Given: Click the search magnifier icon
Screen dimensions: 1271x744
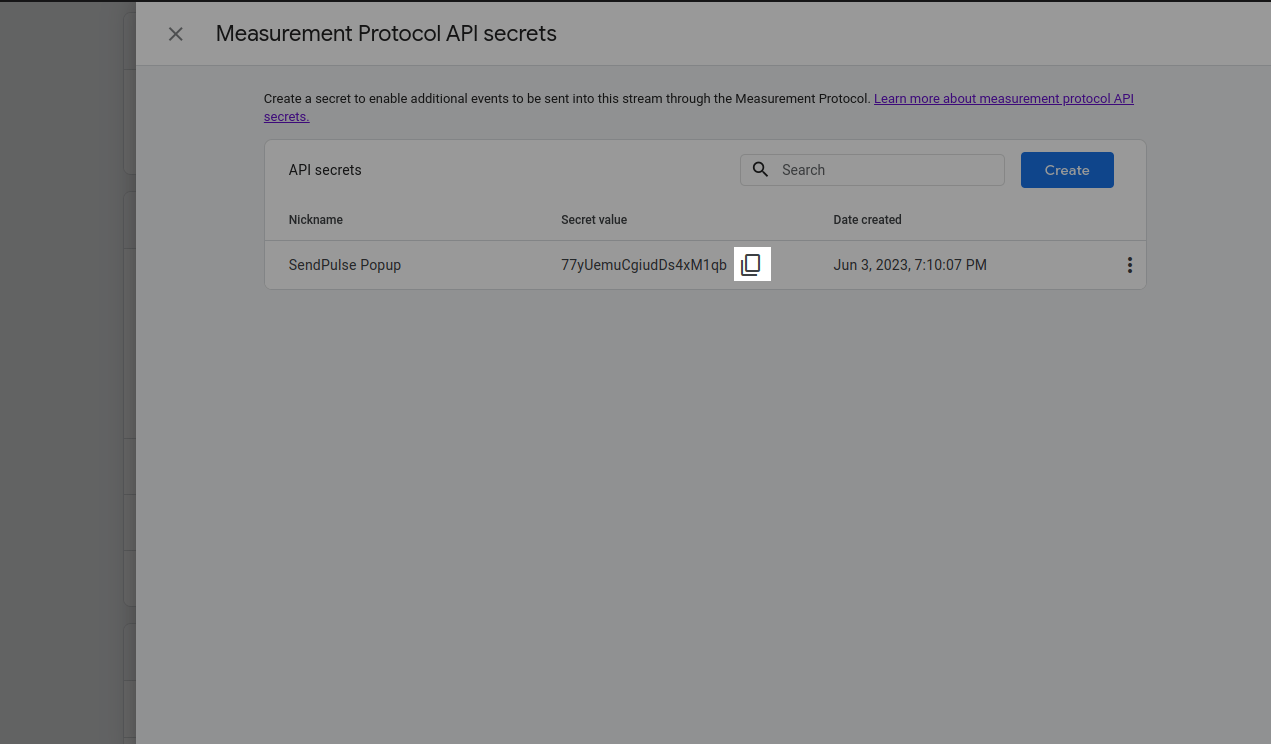Looking at the screenshot, I should point(761,170).
